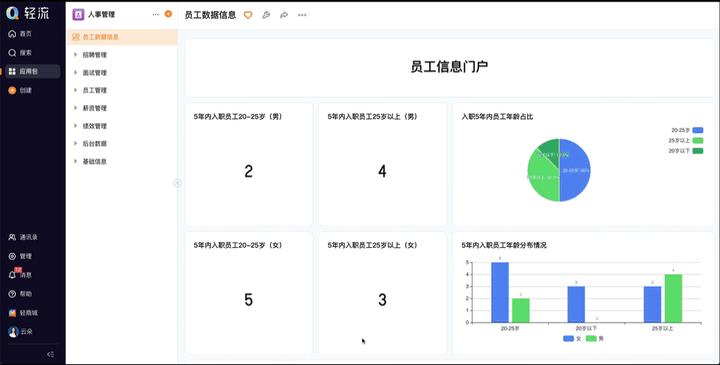Click value 4 in 25岁以上（男） card
Screen dimensions: 720x365
(382, 171)
